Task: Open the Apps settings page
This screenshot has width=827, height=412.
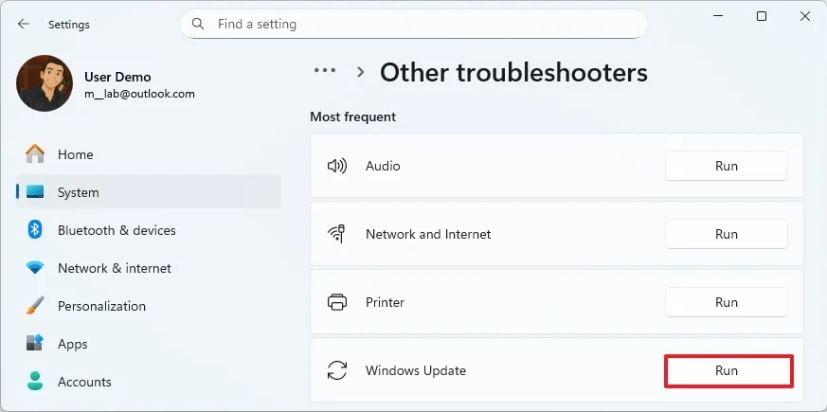Action: pos(72,344)
